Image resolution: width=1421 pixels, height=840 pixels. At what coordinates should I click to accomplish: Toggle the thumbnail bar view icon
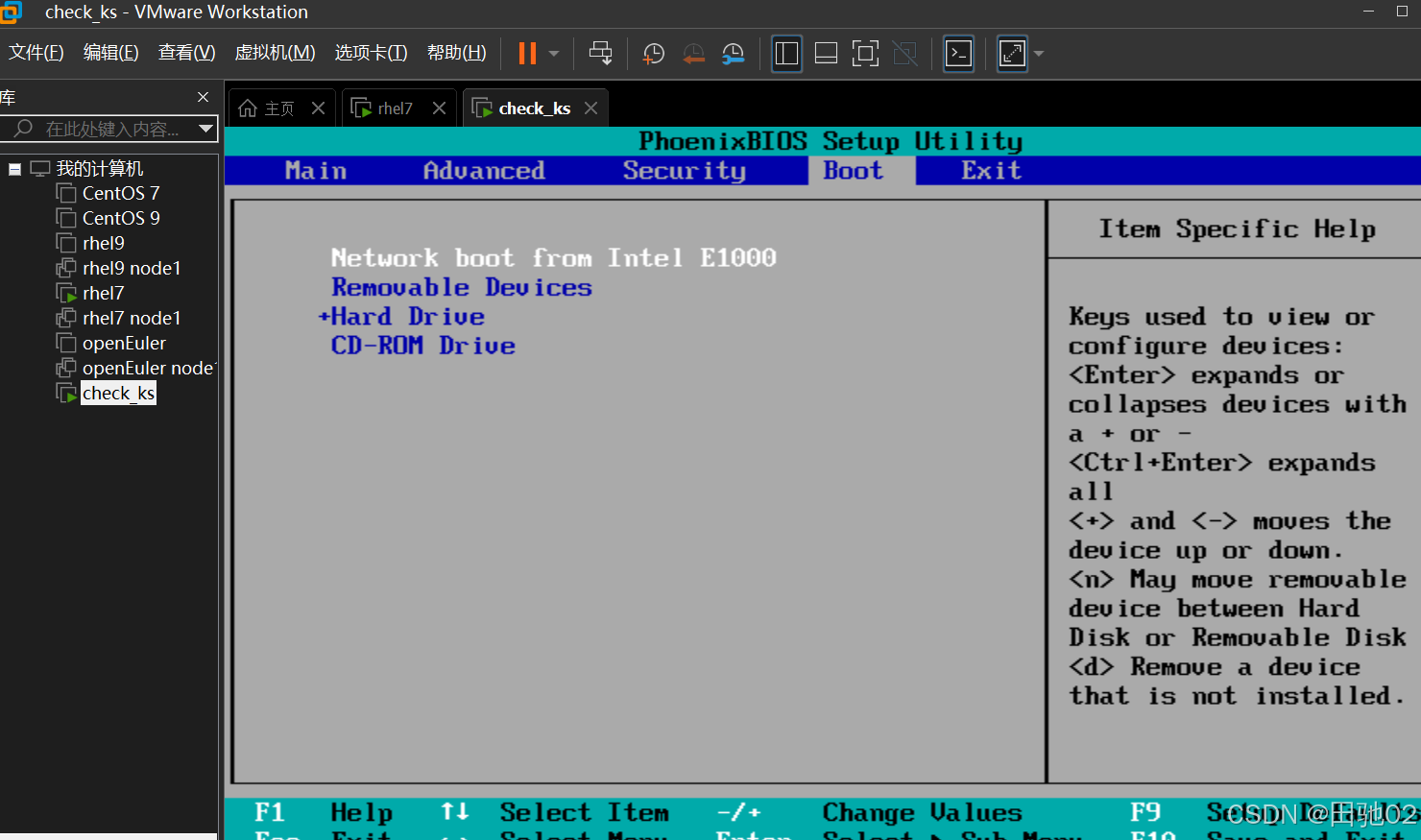coord(826,54)
